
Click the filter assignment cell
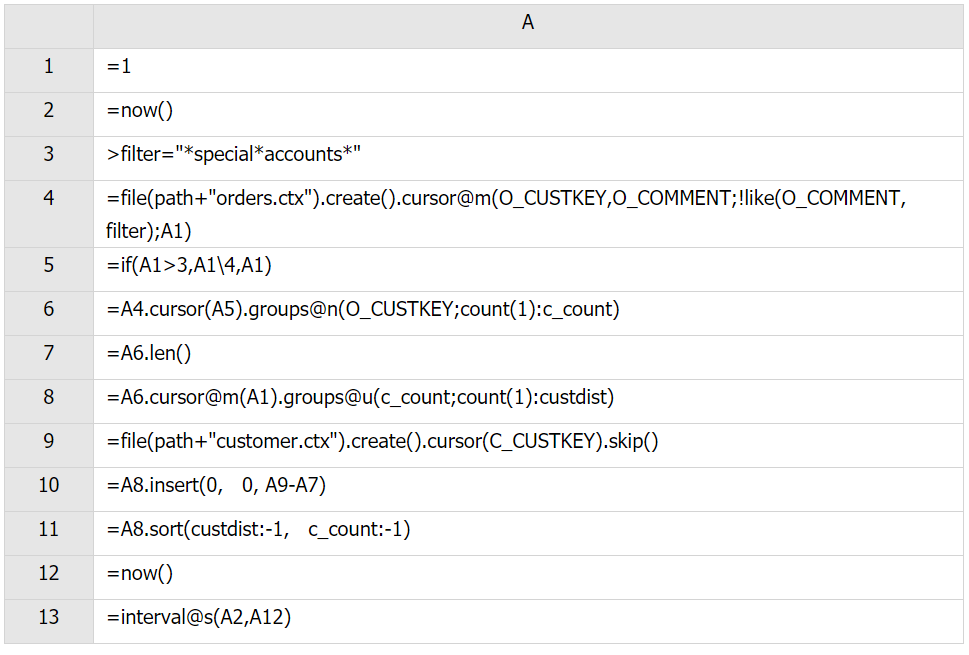(x=528, y=155)
